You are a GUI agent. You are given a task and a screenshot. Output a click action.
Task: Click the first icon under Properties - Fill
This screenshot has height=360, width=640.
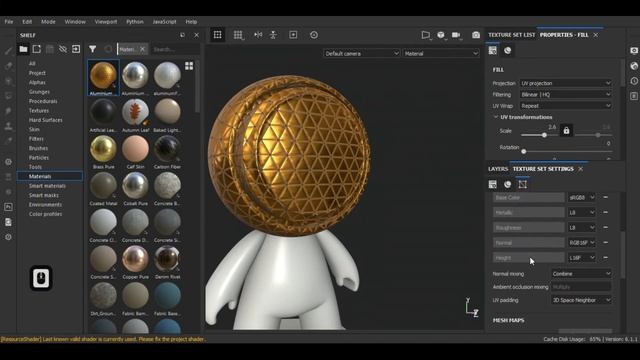[493, 50]
